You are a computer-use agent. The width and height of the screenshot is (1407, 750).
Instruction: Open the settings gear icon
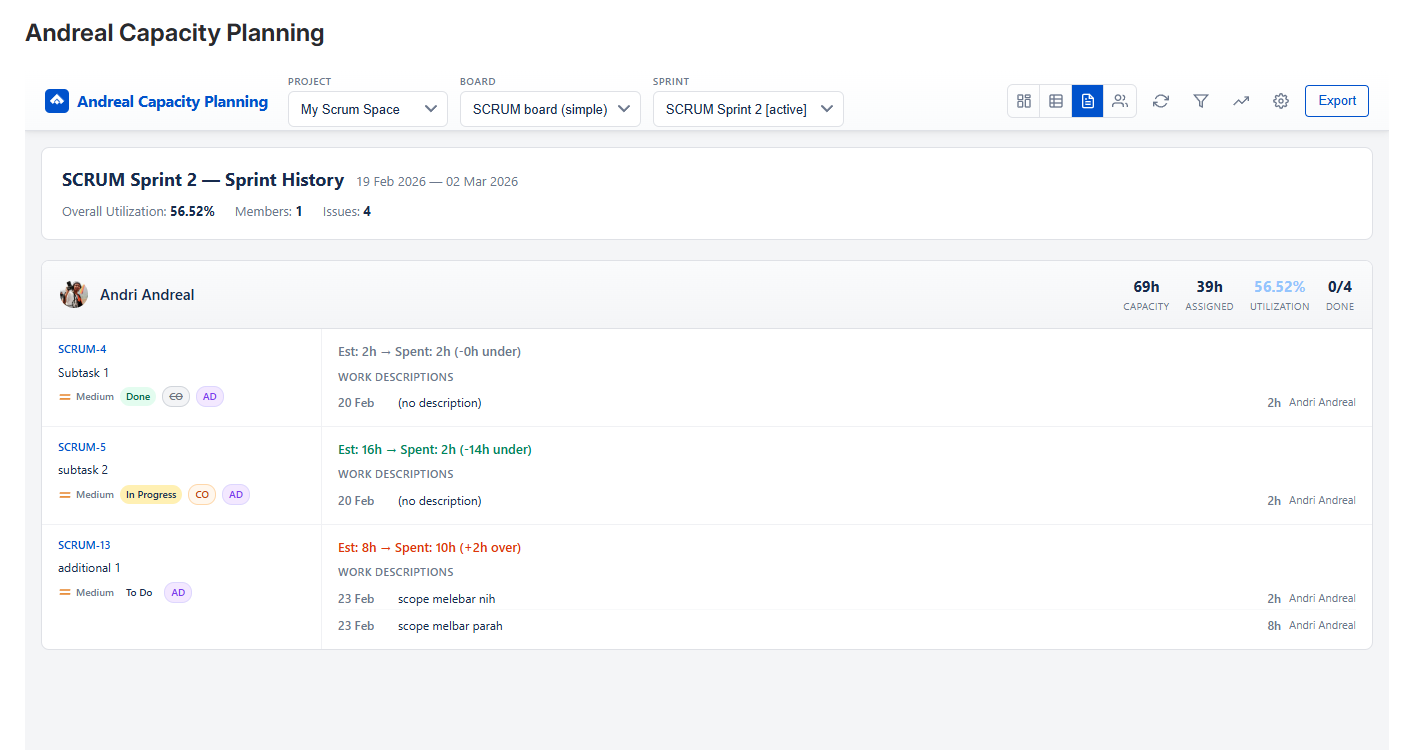pos(1281,101)
